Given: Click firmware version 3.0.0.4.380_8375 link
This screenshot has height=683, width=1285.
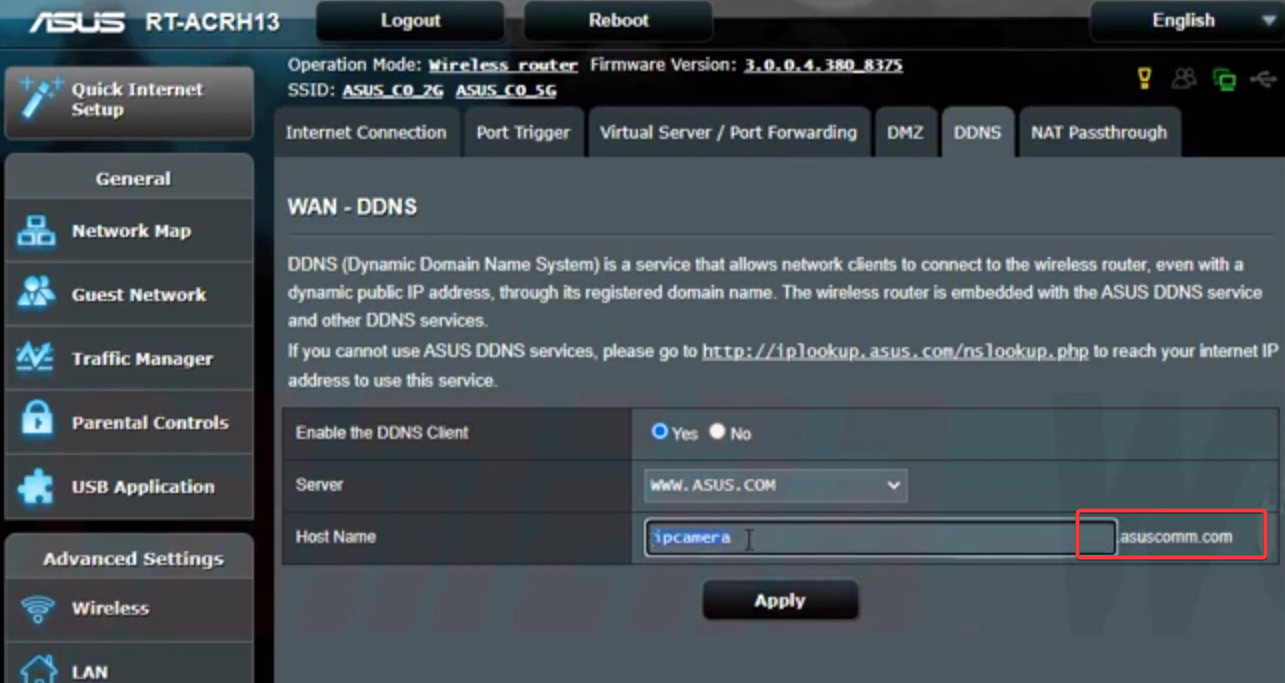Looking at the screenshot, I should (x=823, y=65).
